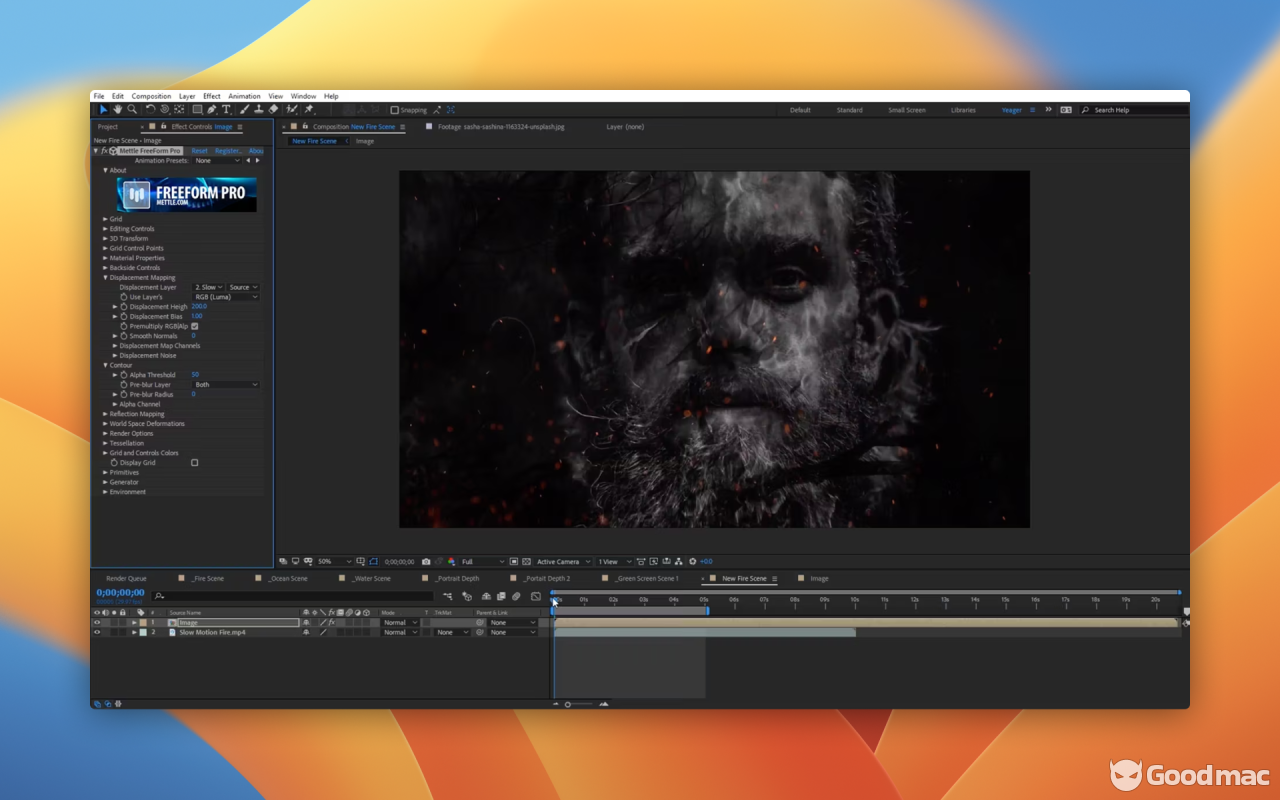1280x800 pixels.
Task: Hide the Slow Motion Fire.mp4 layer
Action: coord(97,632)
